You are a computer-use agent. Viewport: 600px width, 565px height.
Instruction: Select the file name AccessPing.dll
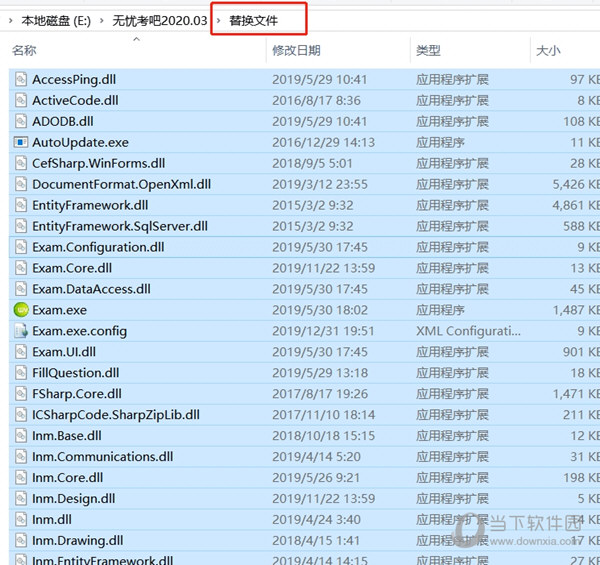tap(74, 79)
